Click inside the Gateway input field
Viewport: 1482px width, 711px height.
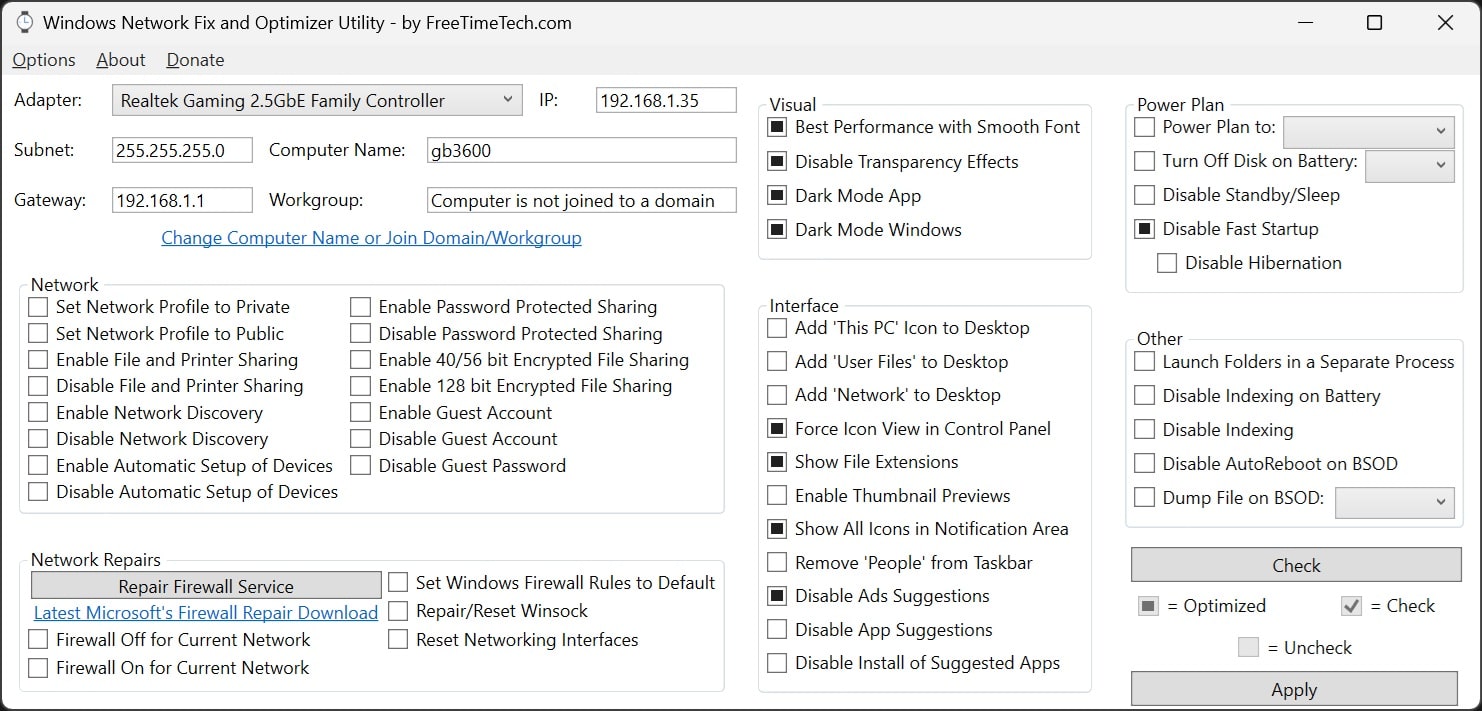pos(180,199)
